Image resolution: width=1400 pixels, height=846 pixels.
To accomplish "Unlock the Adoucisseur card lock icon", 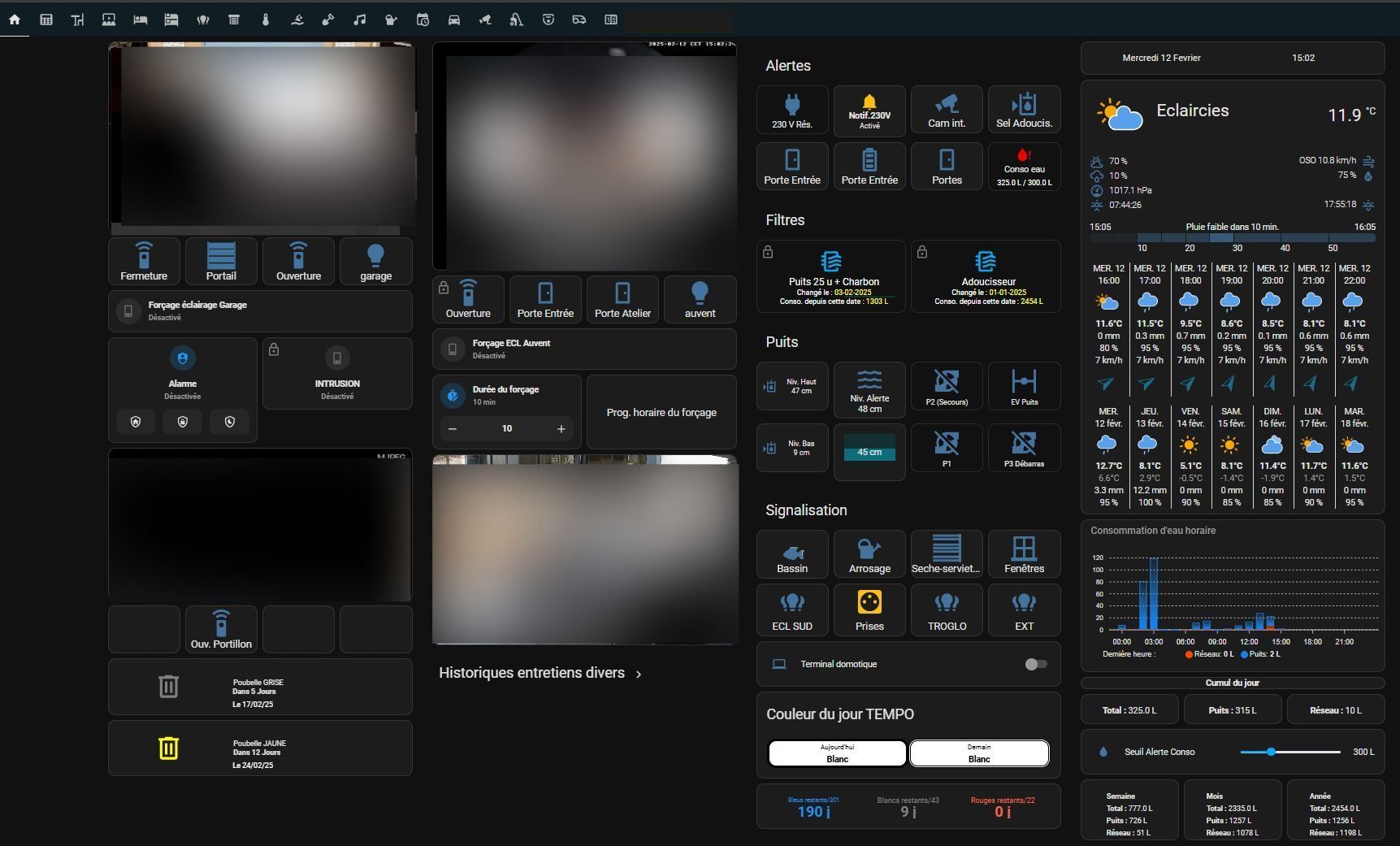I will pyautogui.click(x=922, y=252).
